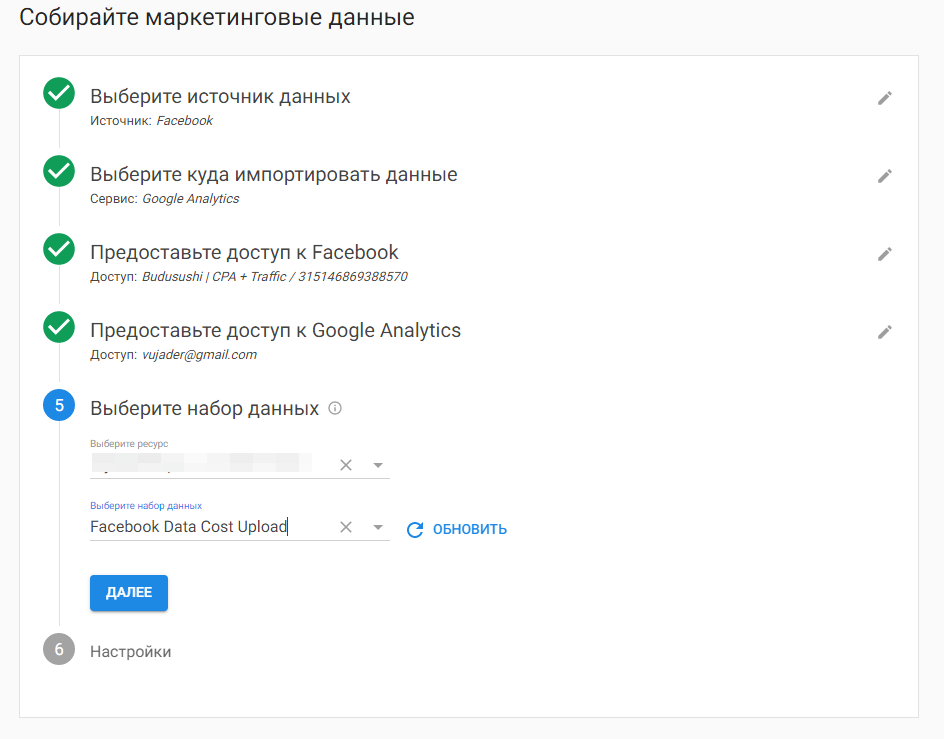Click into the 'Facebook Data Cost Upload' field
This screenshot has width=944, height=739.
coord(205,527)
